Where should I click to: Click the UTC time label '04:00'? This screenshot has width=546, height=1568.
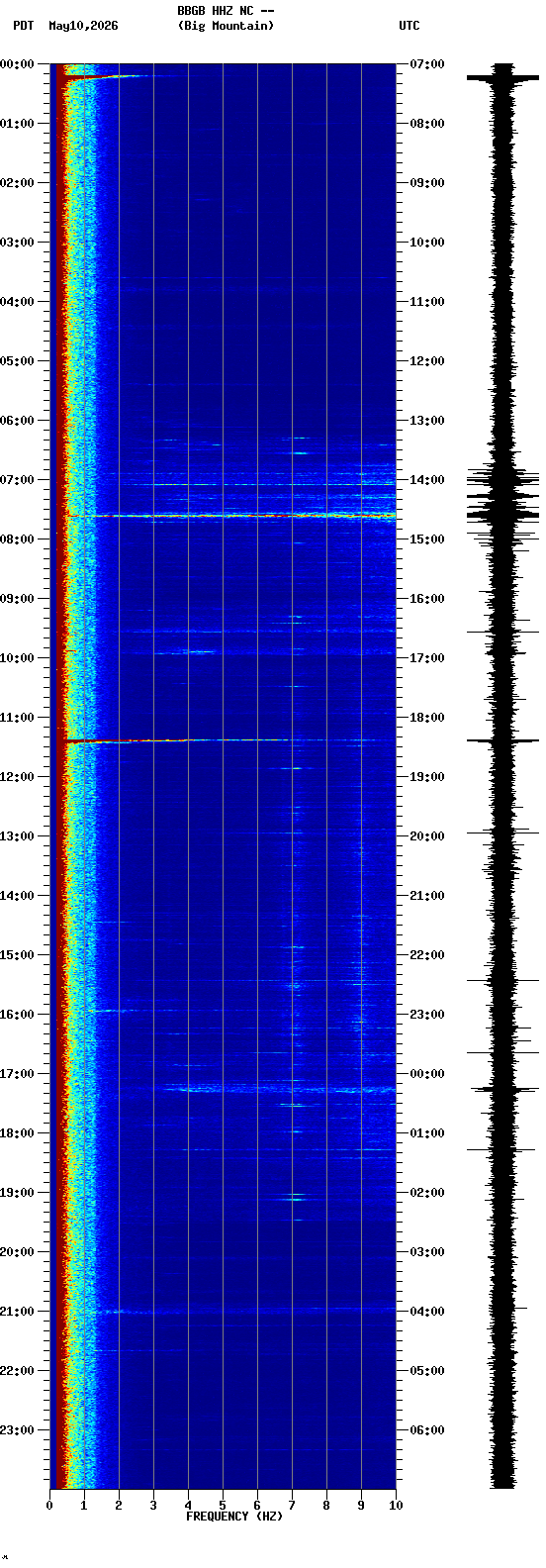[x=427, y=1312]
